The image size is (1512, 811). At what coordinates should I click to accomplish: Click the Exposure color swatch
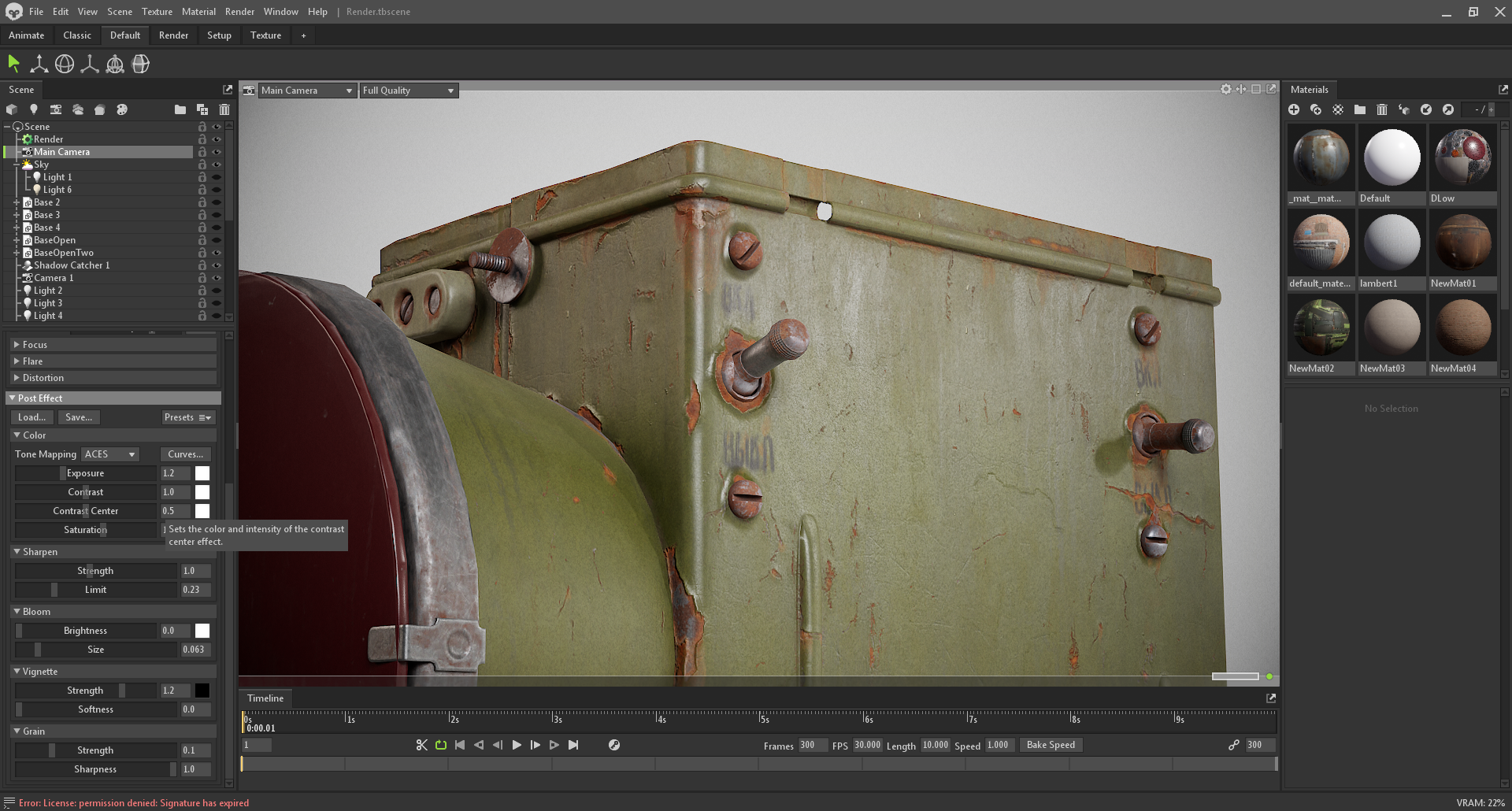click(x=202, y=472)
